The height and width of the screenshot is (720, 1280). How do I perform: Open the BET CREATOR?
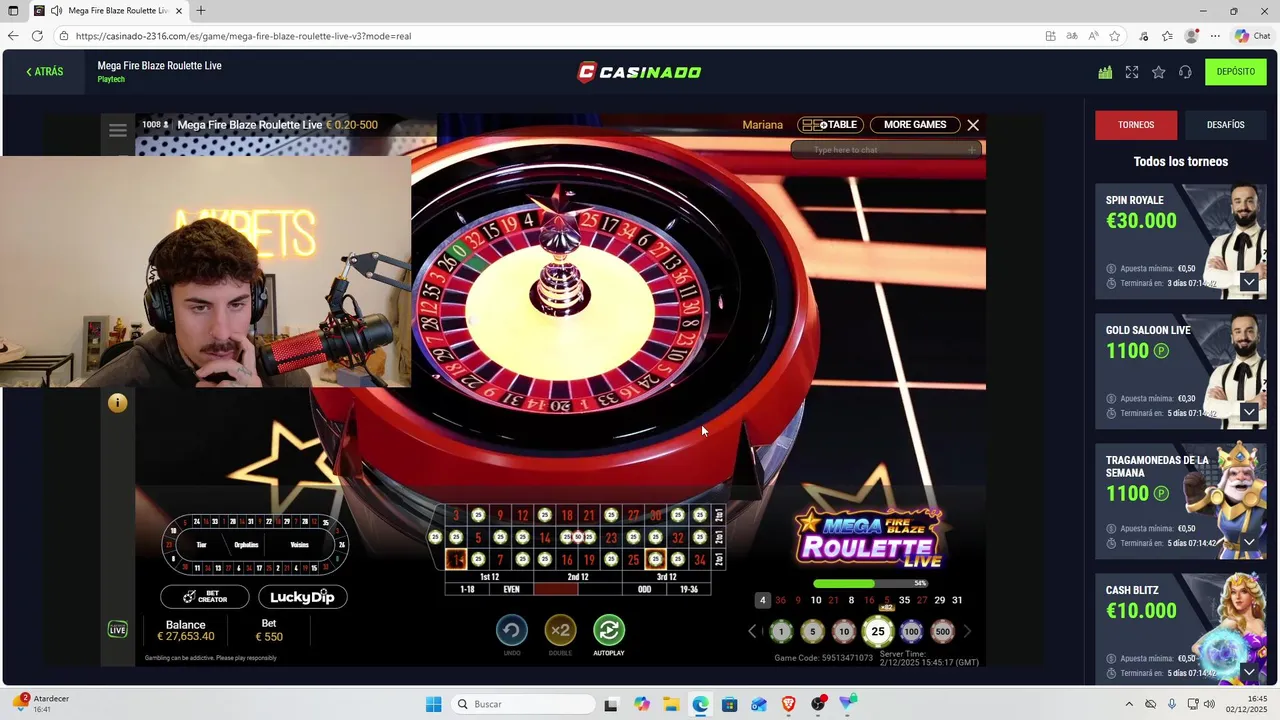(205, 597)
